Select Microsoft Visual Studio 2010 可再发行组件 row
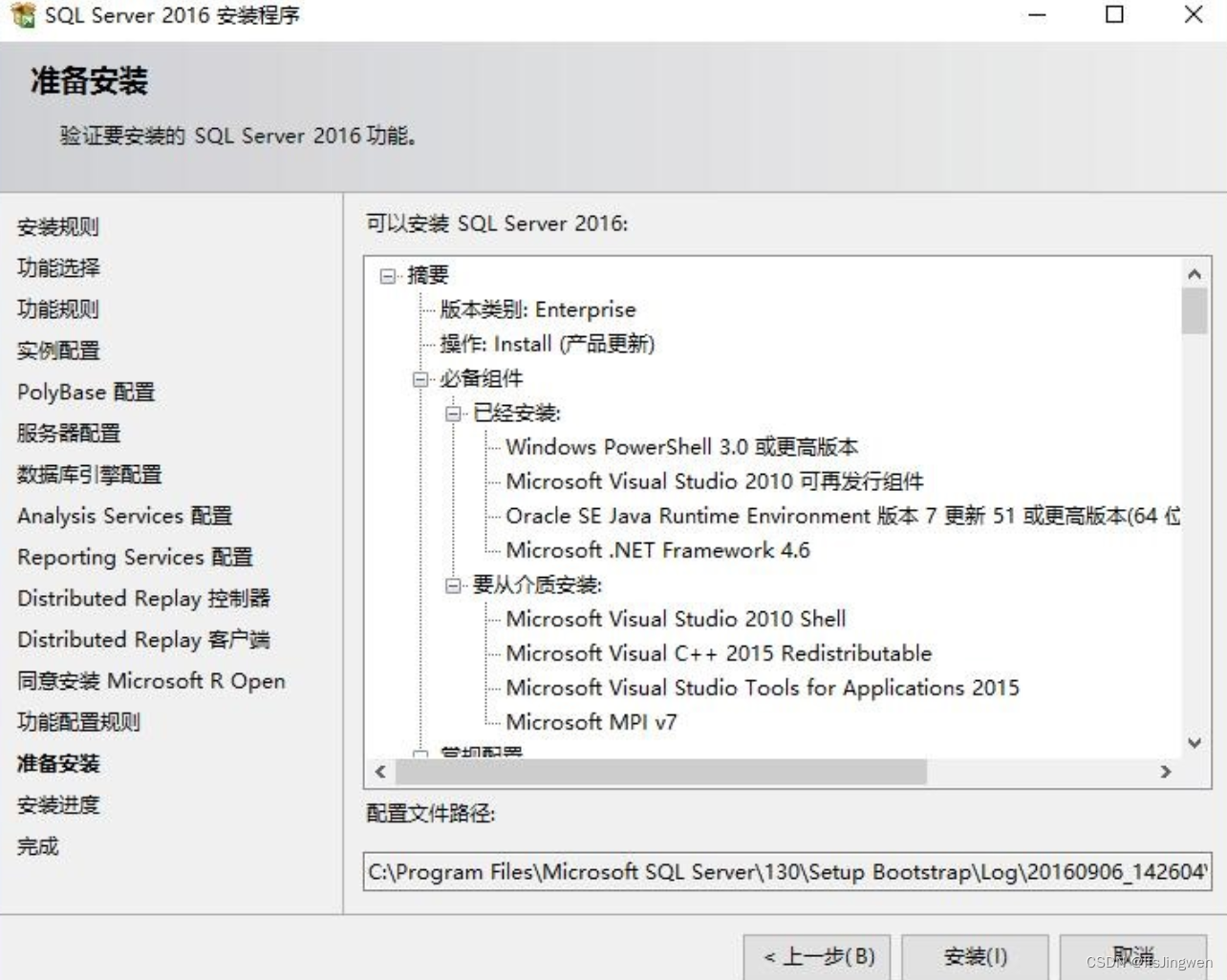Viewport: 1227px width, 980px height. [x=714, y=482]
